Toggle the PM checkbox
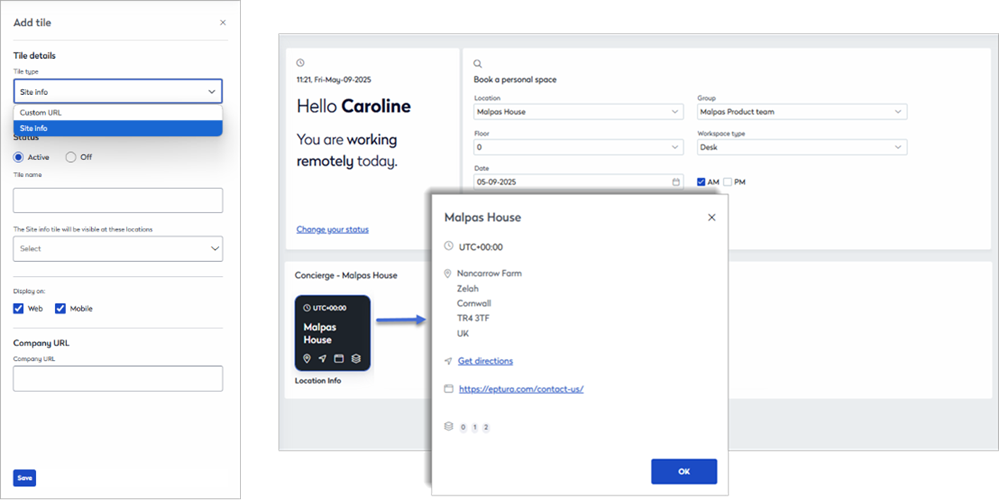The width and height of the screenshot is (1000, 501). (728, 182)
